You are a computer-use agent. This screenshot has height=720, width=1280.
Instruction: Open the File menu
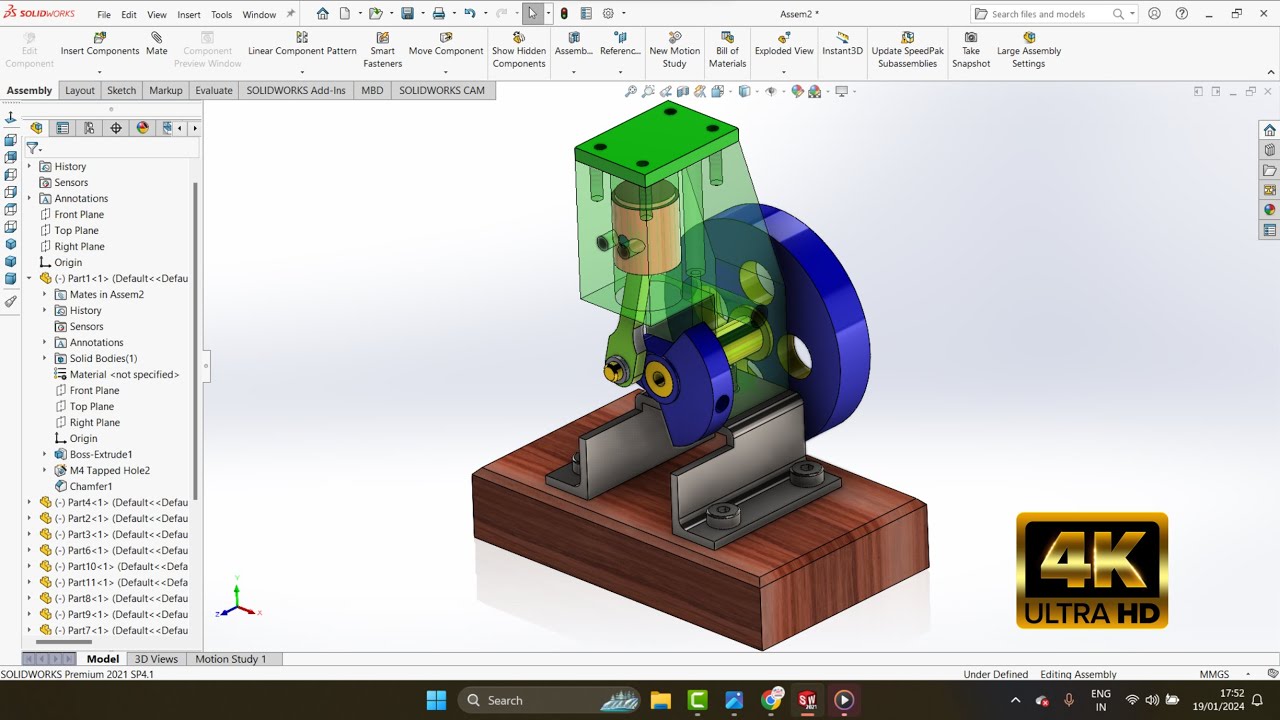(x=104, y=15)
